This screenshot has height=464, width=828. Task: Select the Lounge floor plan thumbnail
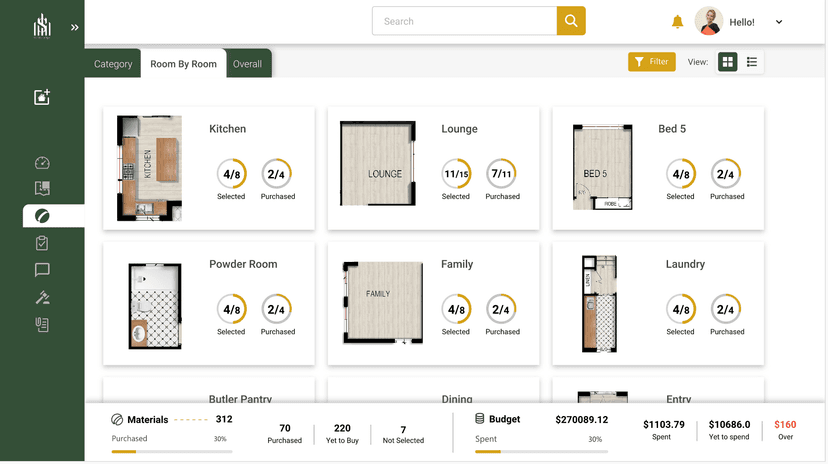(376, 164)
